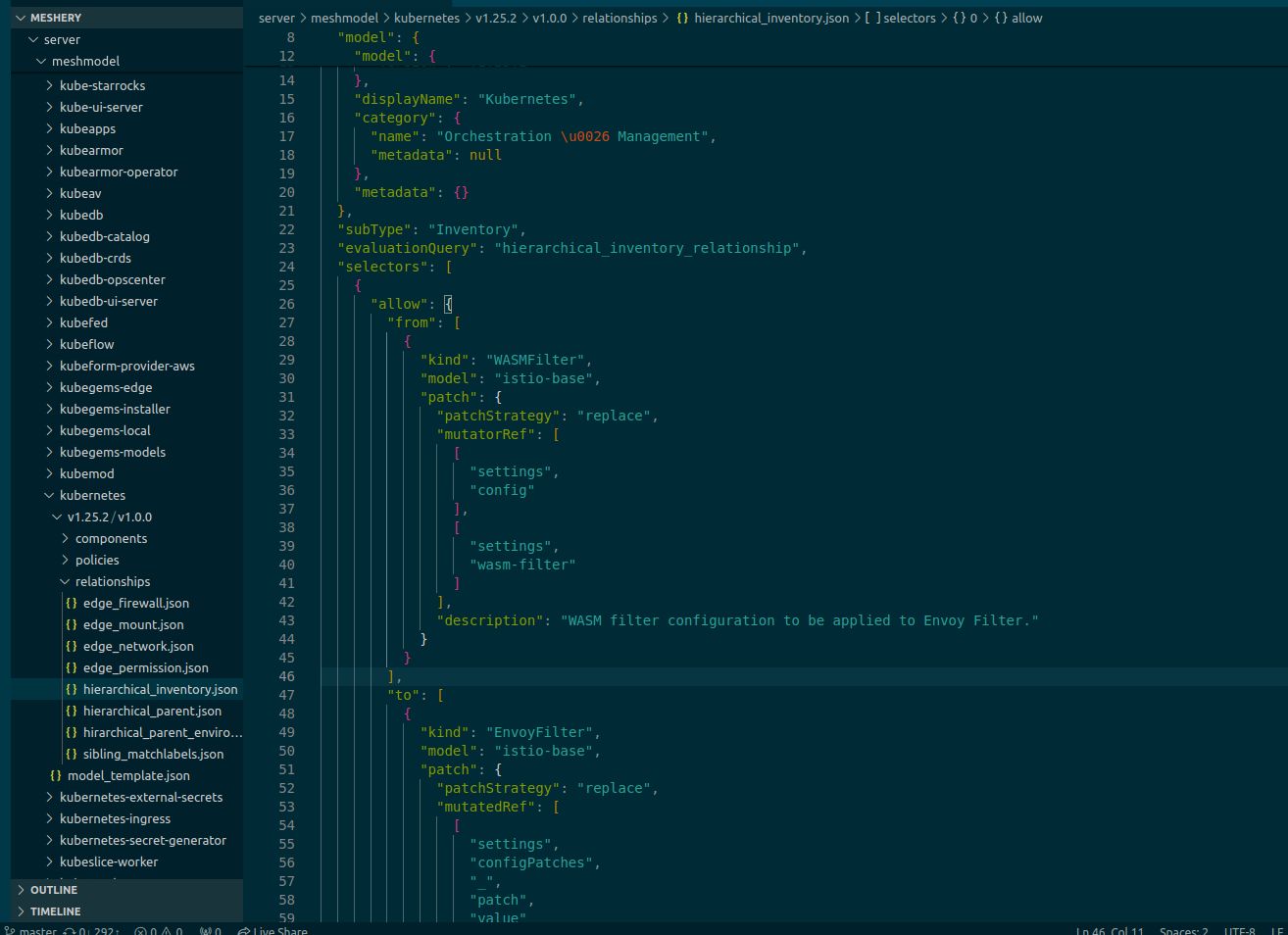1288x935 pixels.
Task: Click "configPatches" on line 56
Action: [530, 862]
